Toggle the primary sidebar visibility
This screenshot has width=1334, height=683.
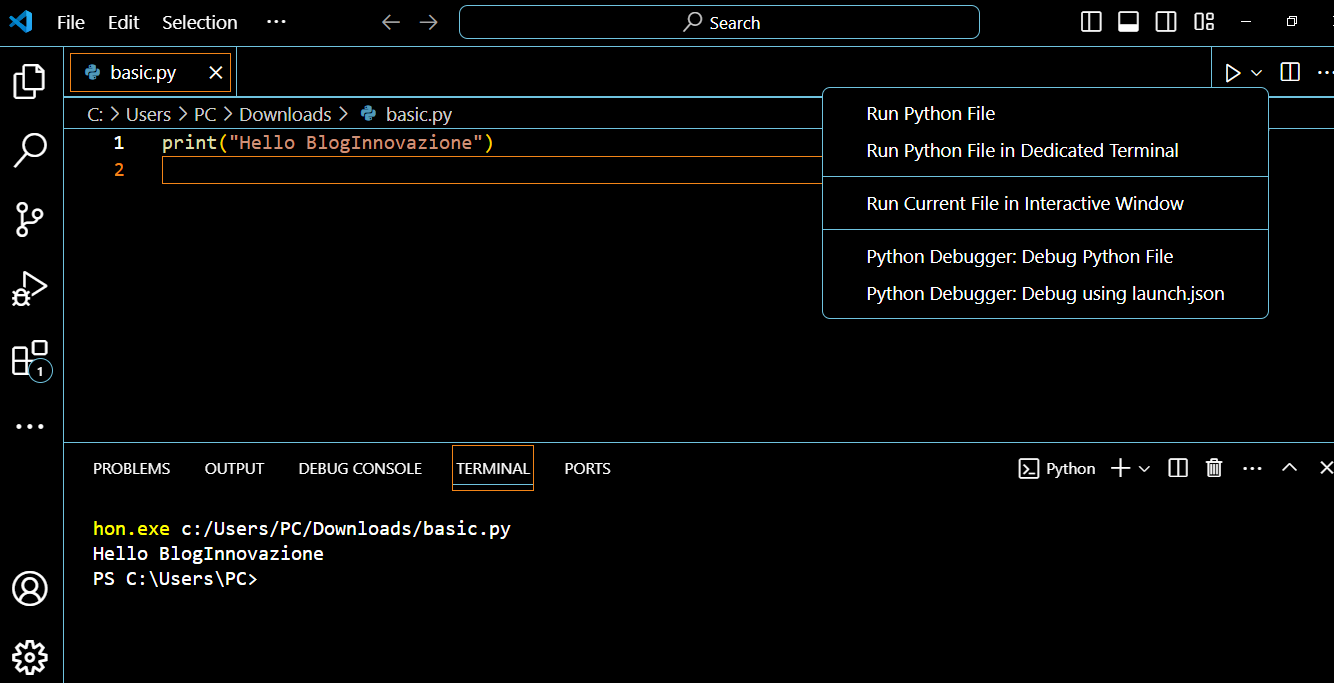click(x=1091, y=21)
